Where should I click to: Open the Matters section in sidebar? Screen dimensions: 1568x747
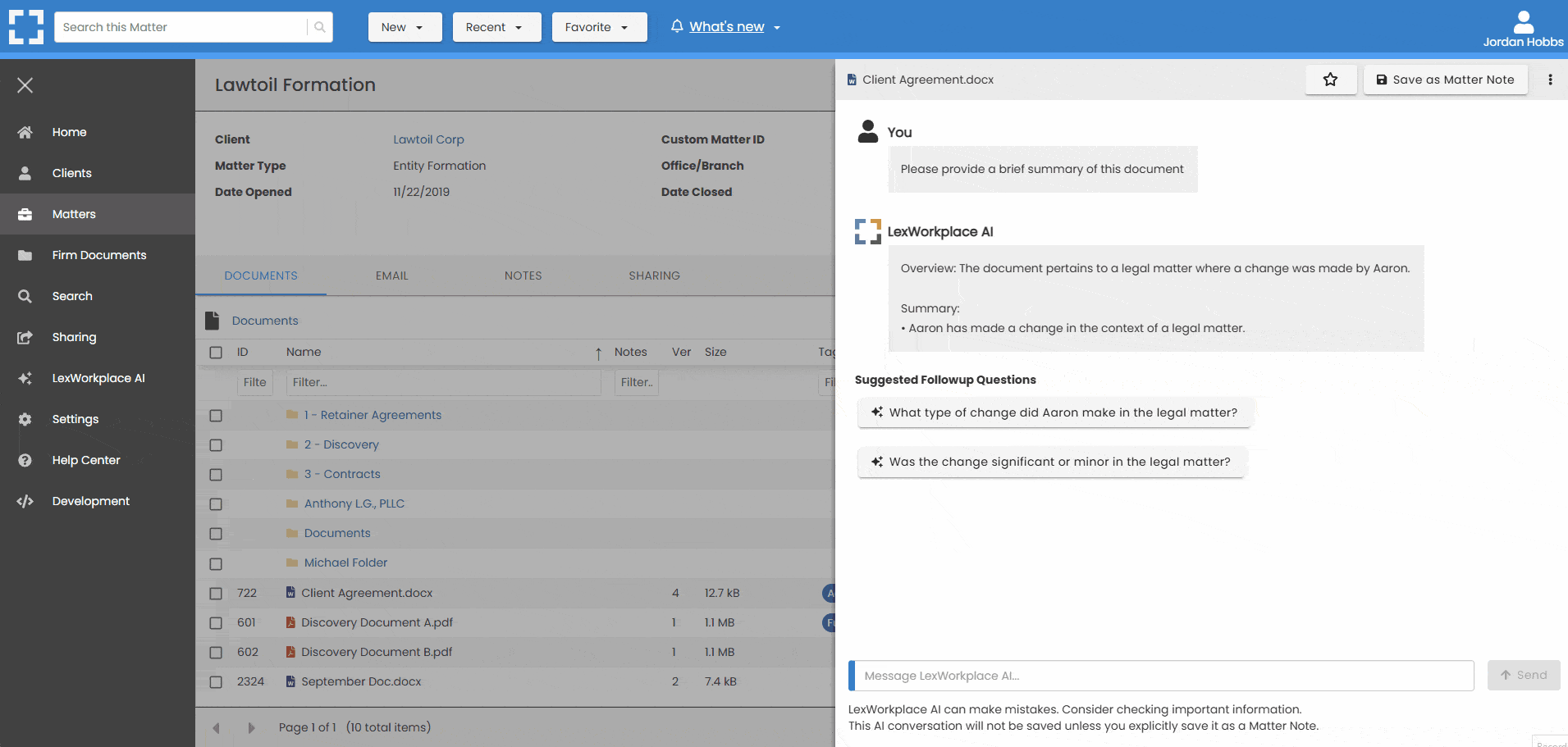74,214
